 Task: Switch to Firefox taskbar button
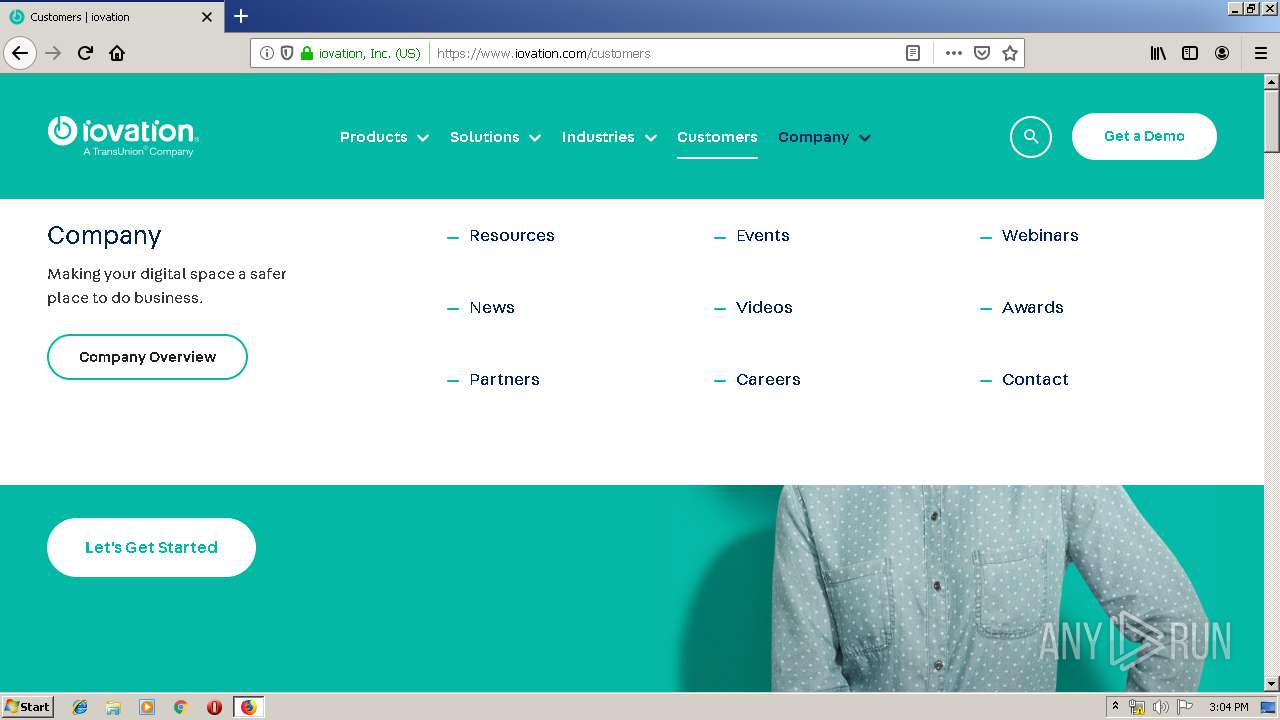click(248, 707)
